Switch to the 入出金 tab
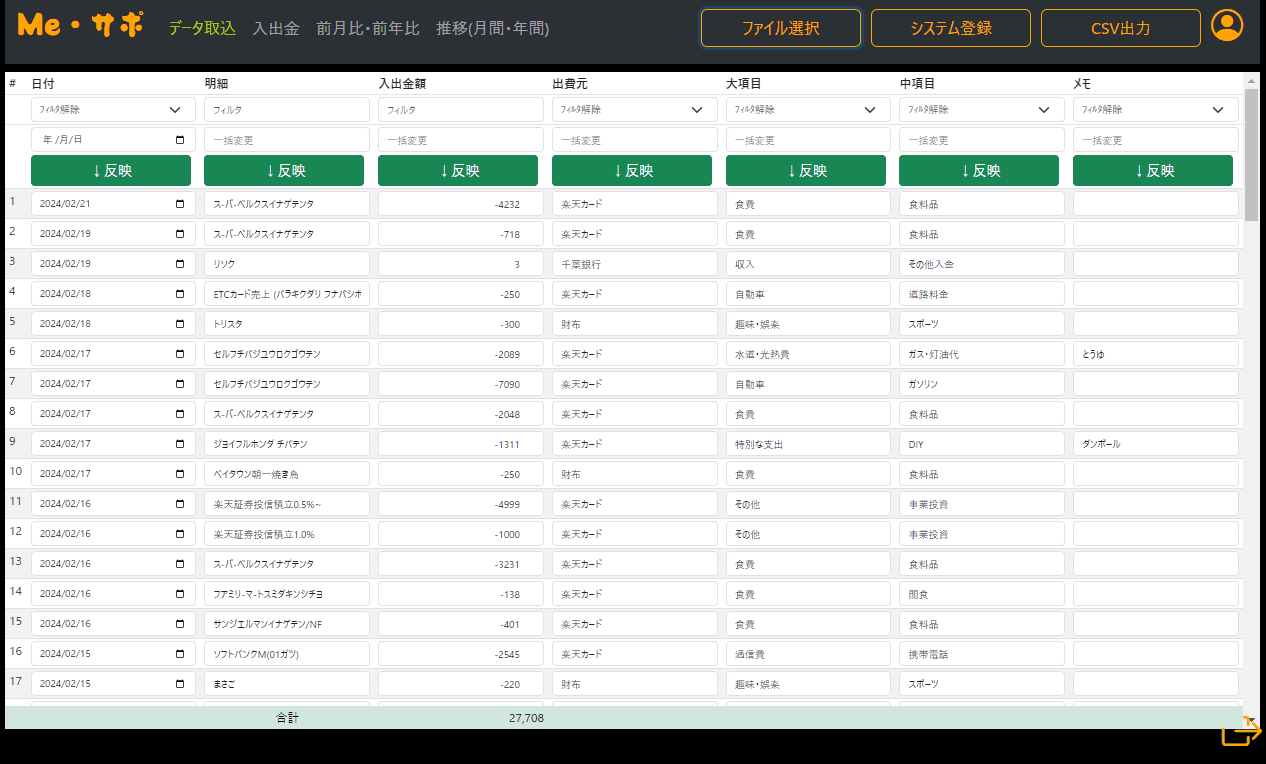The image size is (1266, 764). (276, 29)
